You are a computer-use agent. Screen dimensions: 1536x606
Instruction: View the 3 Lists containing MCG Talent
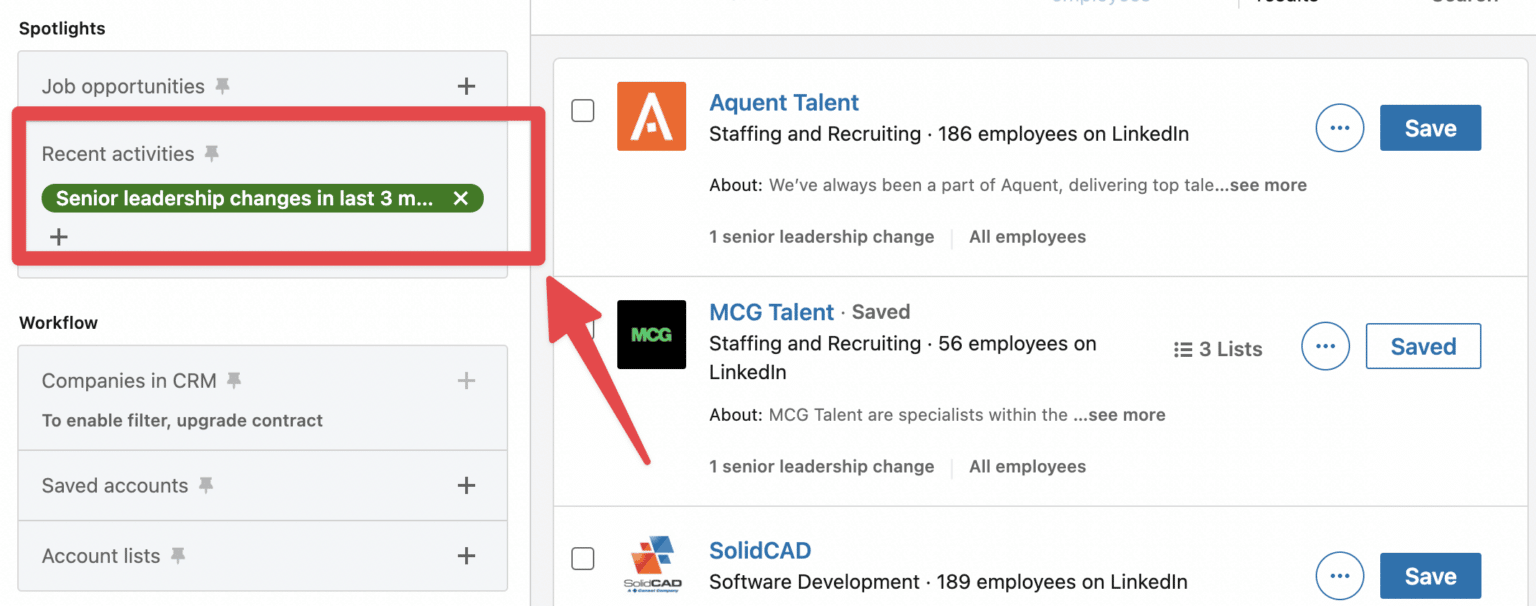[1217, 348]
